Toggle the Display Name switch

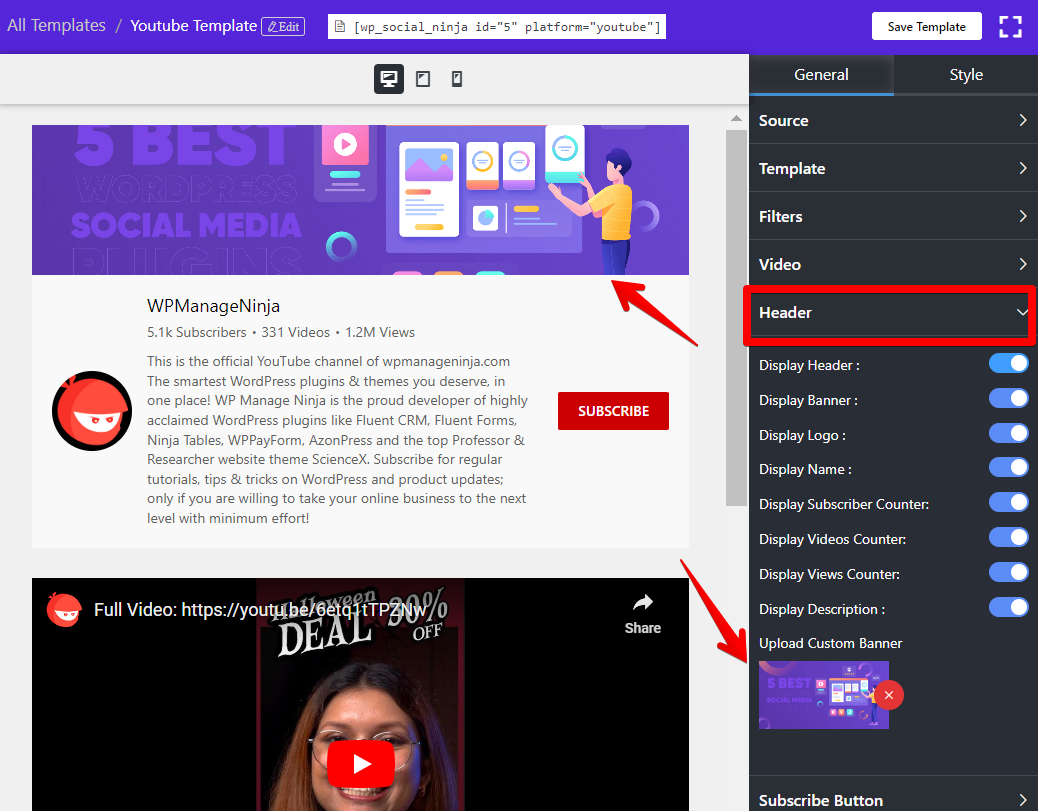click(x=1008, y=468)
